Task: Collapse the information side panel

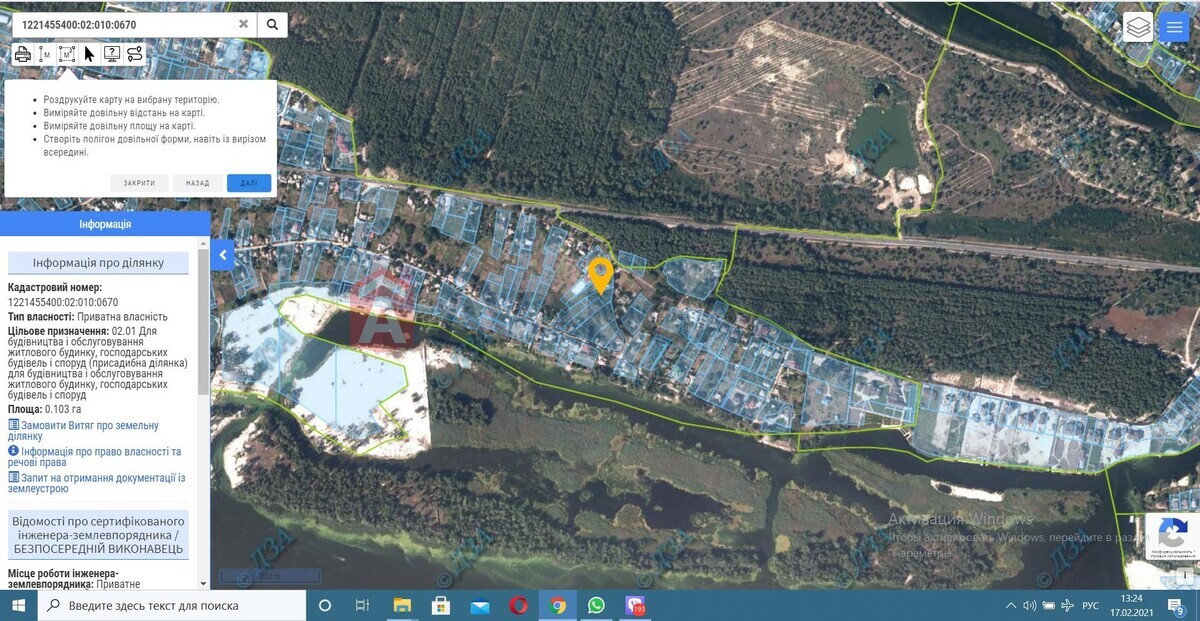Action: coord(223,255)
